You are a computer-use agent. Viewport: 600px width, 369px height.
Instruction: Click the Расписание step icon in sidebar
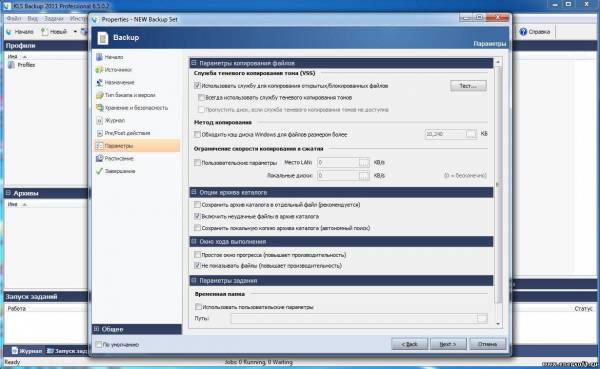pyautogui.click(x=99, y=158)
